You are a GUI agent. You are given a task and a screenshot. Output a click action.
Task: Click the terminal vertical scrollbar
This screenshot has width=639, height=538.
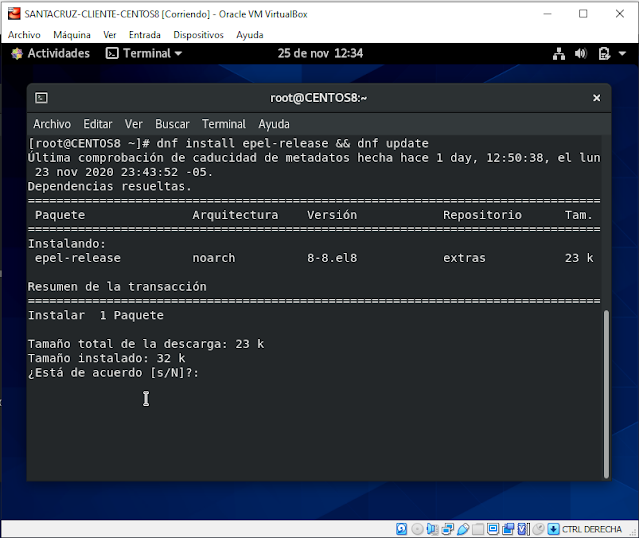click(606, 394)
